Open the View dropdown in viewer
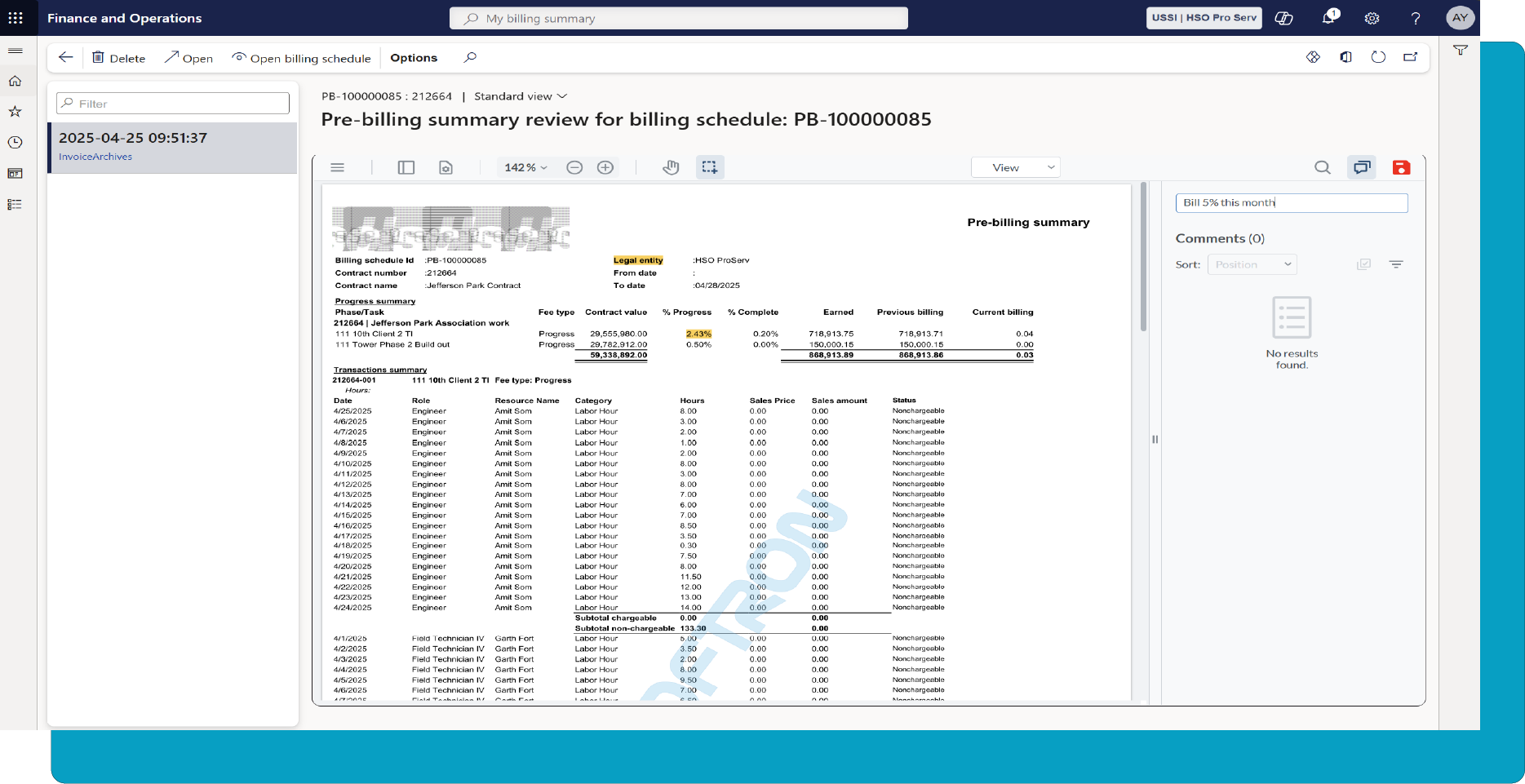The width and height of the screenshot is (1525, 784). point(1015,167)
